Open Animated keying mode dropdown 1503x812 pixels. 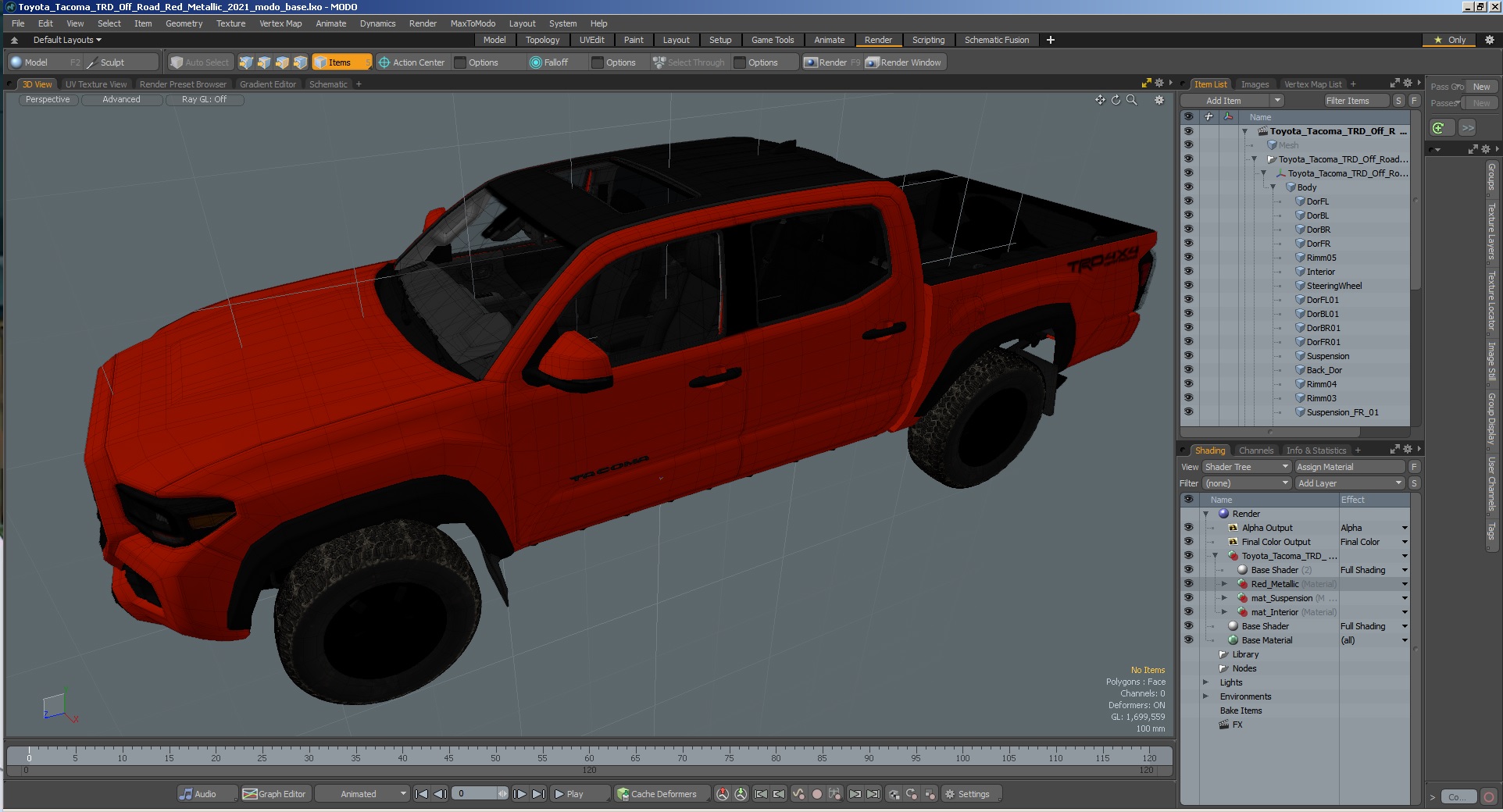pos(362,794)
